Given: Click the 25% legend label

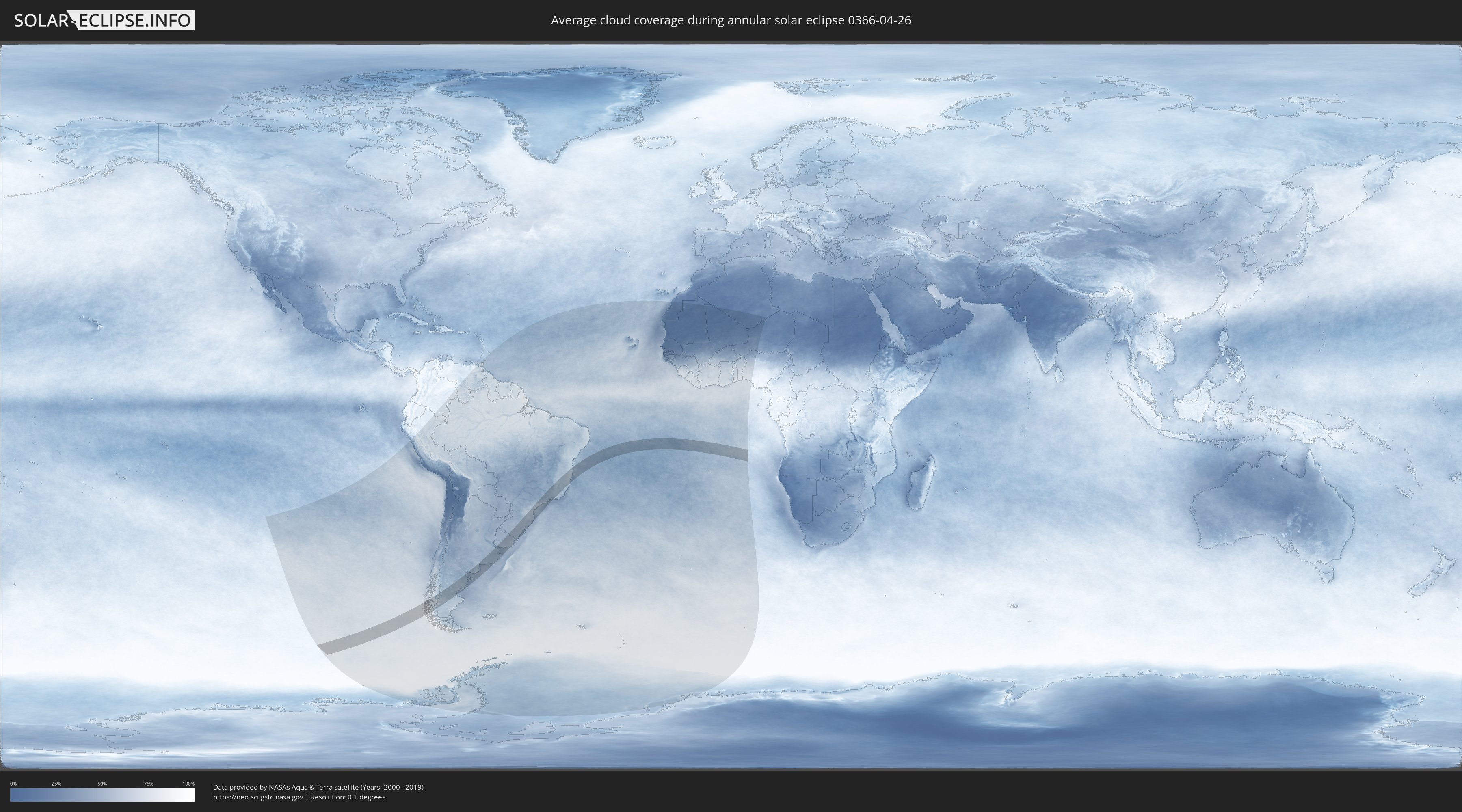Looking at the screenshot, I should pyautogui.click(x=56, y=784).
